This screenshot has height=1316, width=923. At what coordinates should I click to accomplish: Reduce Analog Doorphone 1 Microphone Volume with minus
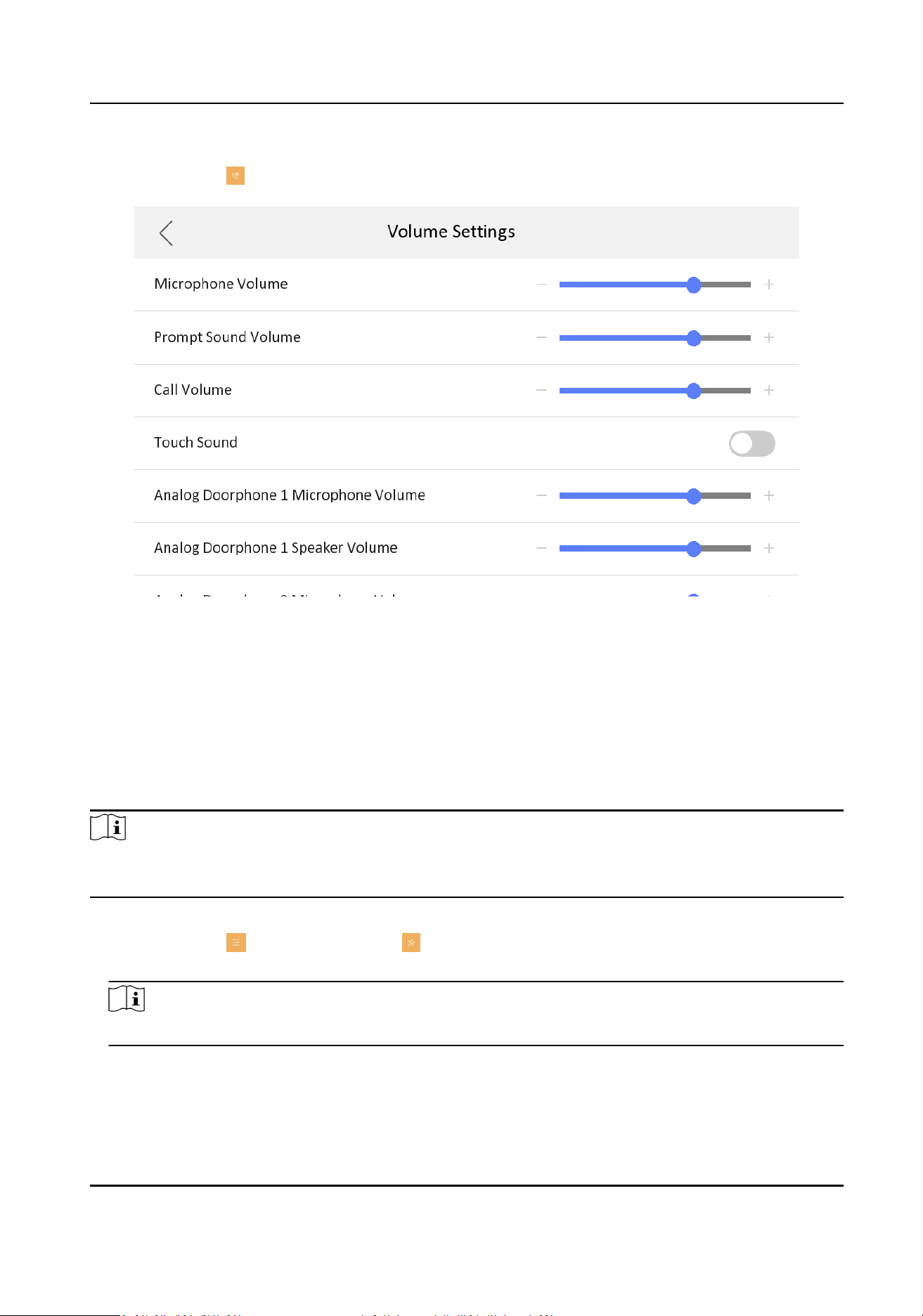point(541,496)
